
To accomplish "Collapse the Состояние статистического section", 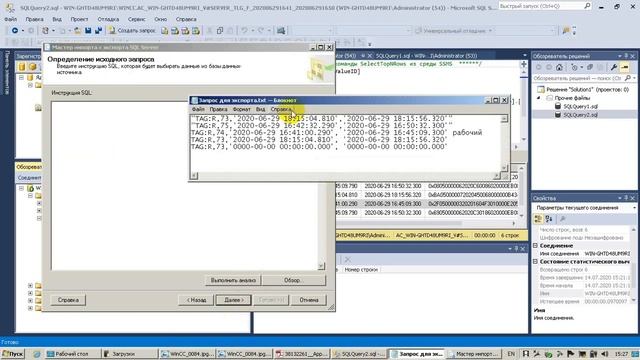I will pos(536,261).
